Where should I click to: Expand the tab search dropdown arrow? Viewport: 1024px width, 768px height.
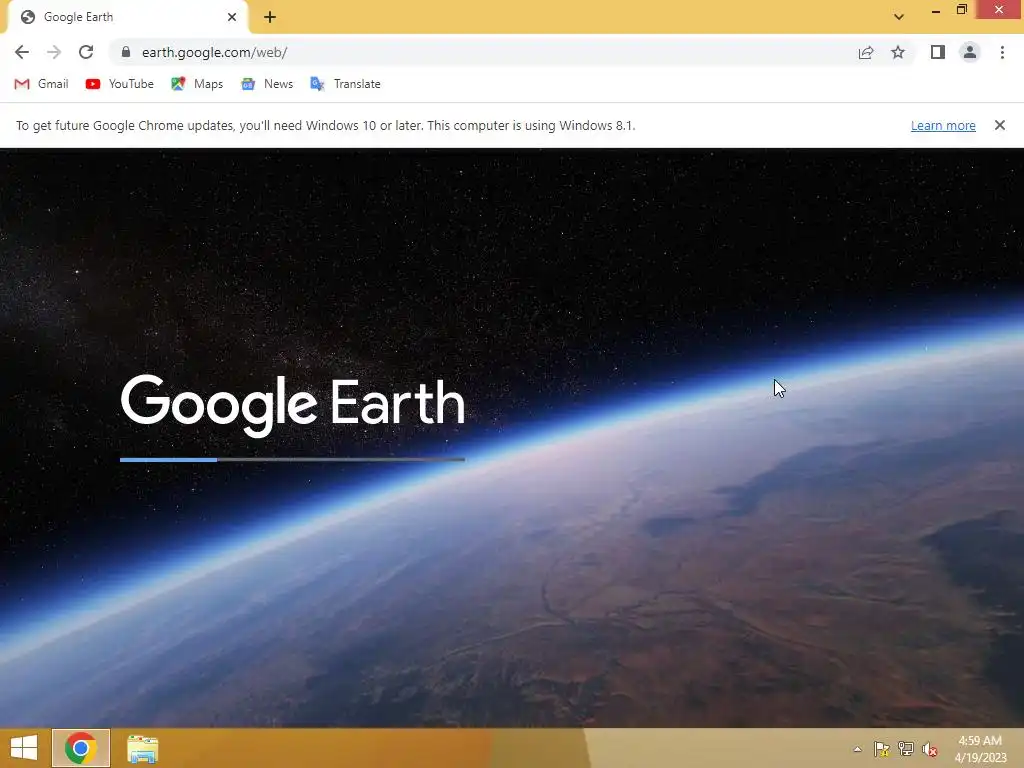(x=899, y=17)
